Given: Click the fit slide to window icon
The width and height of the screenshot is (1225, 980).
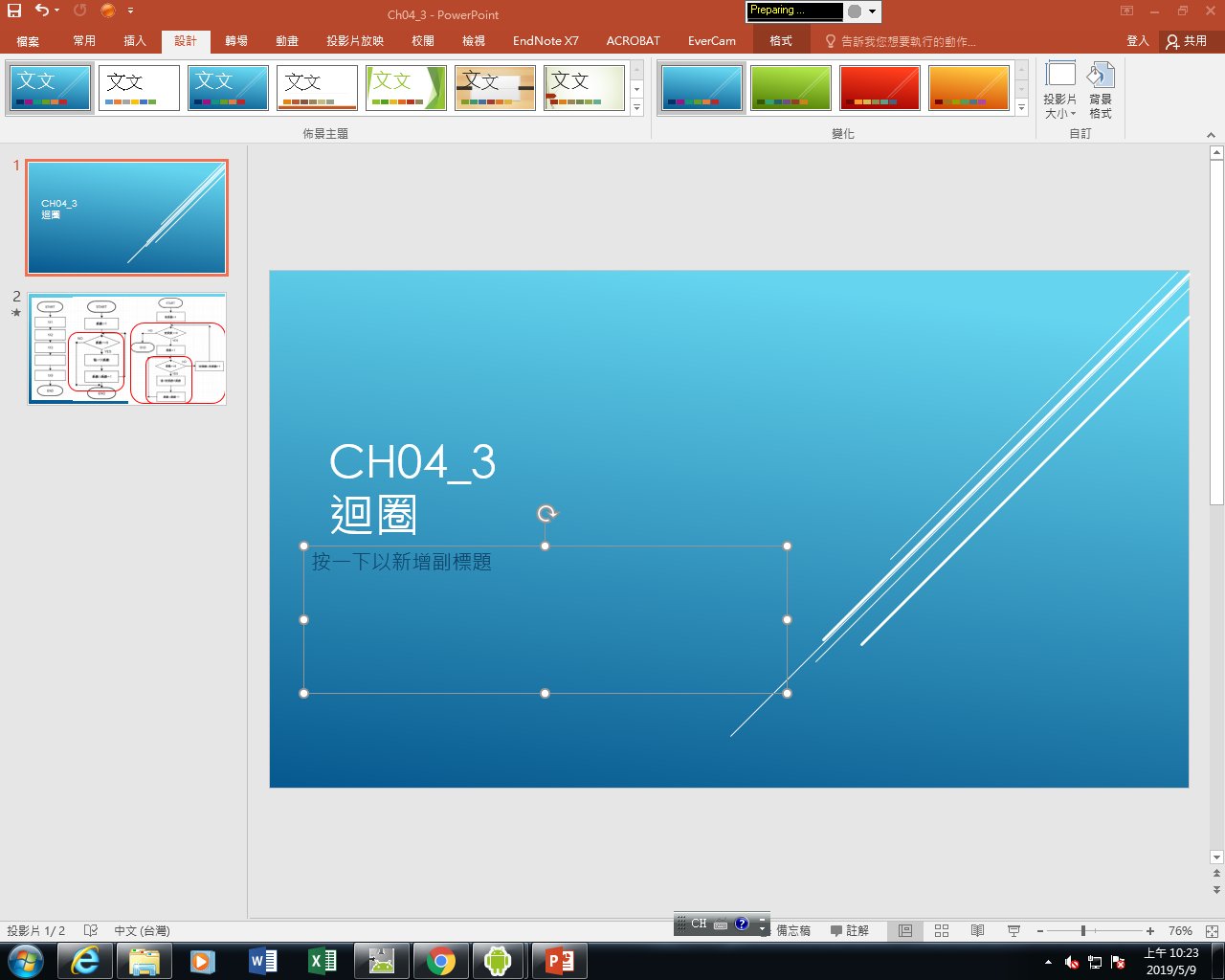Looking at the screenshot, I should click(1212, 930).
